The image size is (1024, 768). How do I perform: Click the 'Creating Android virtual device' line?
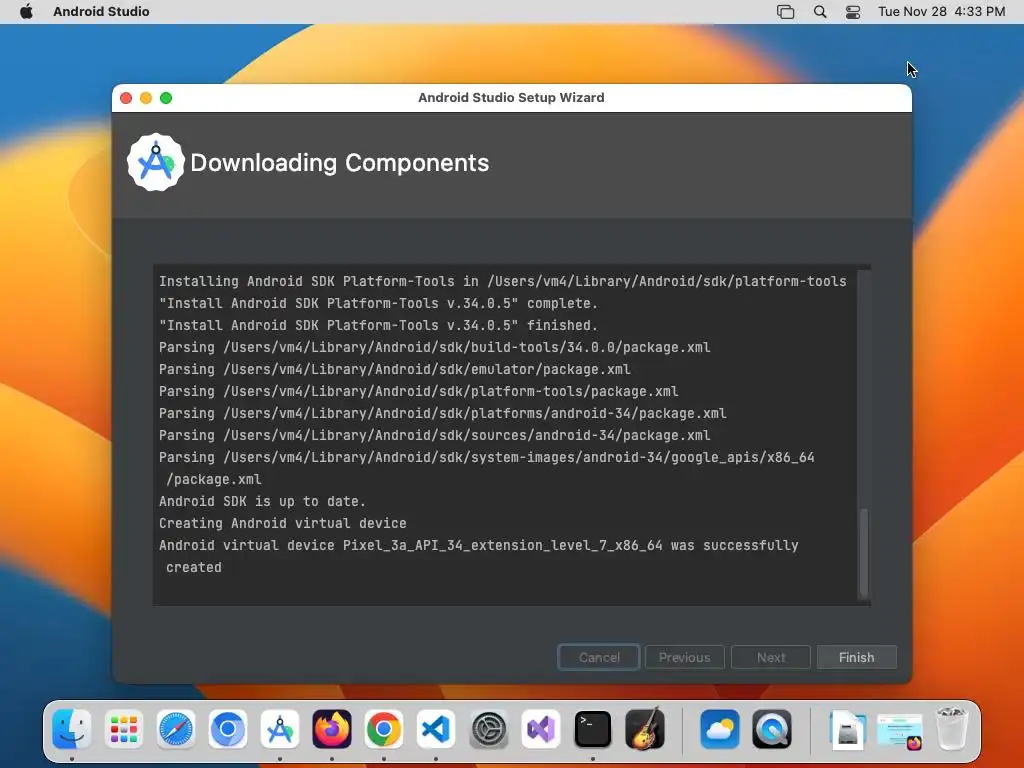pyautogui.click(x=283, y=523)
